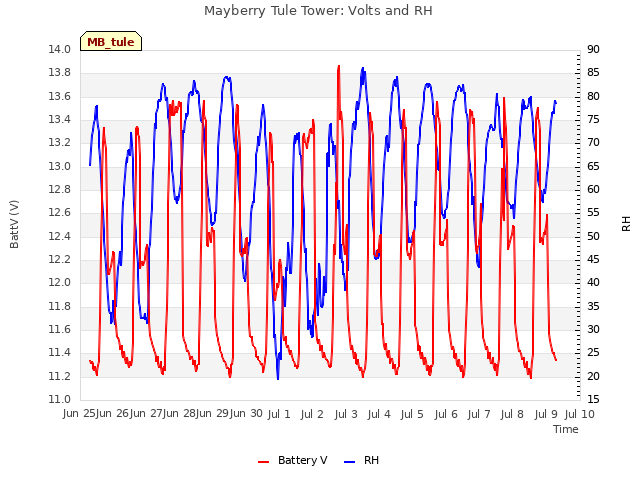Screen dimensions: 640x480
Task: Click the 90 RH tick label
Action: (593, 49)
